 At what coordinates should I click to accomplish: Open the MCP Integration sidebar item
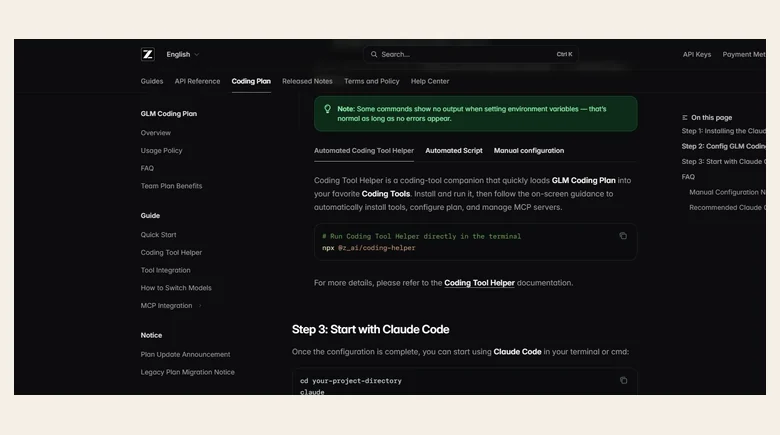167,306
